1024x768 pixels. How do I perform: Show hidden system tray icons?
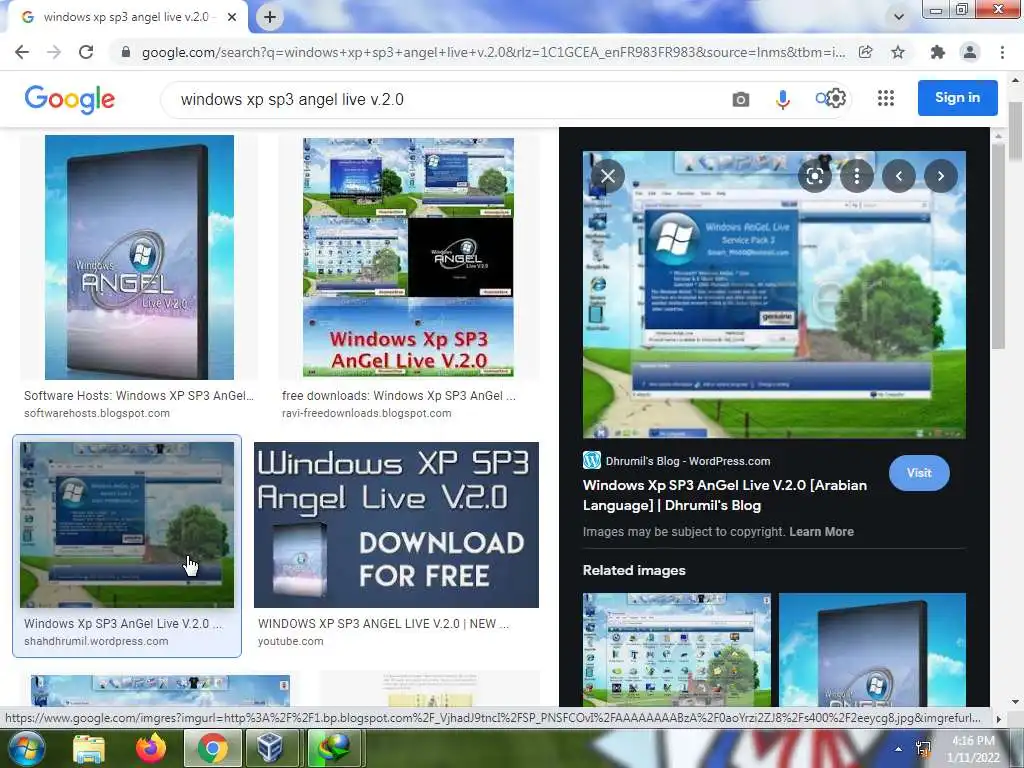pos(899,749)
